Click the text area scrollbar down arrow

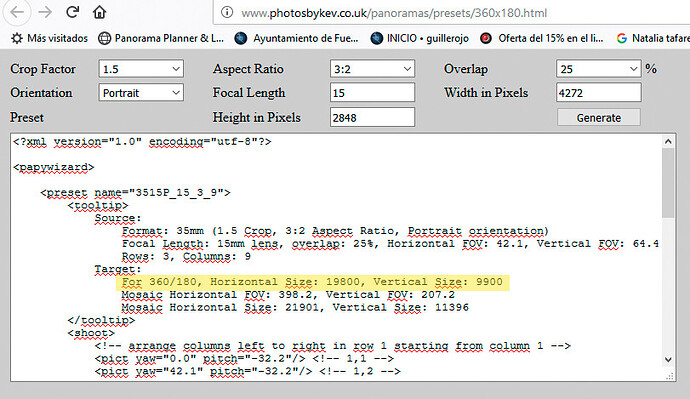[x=668, y=359]
